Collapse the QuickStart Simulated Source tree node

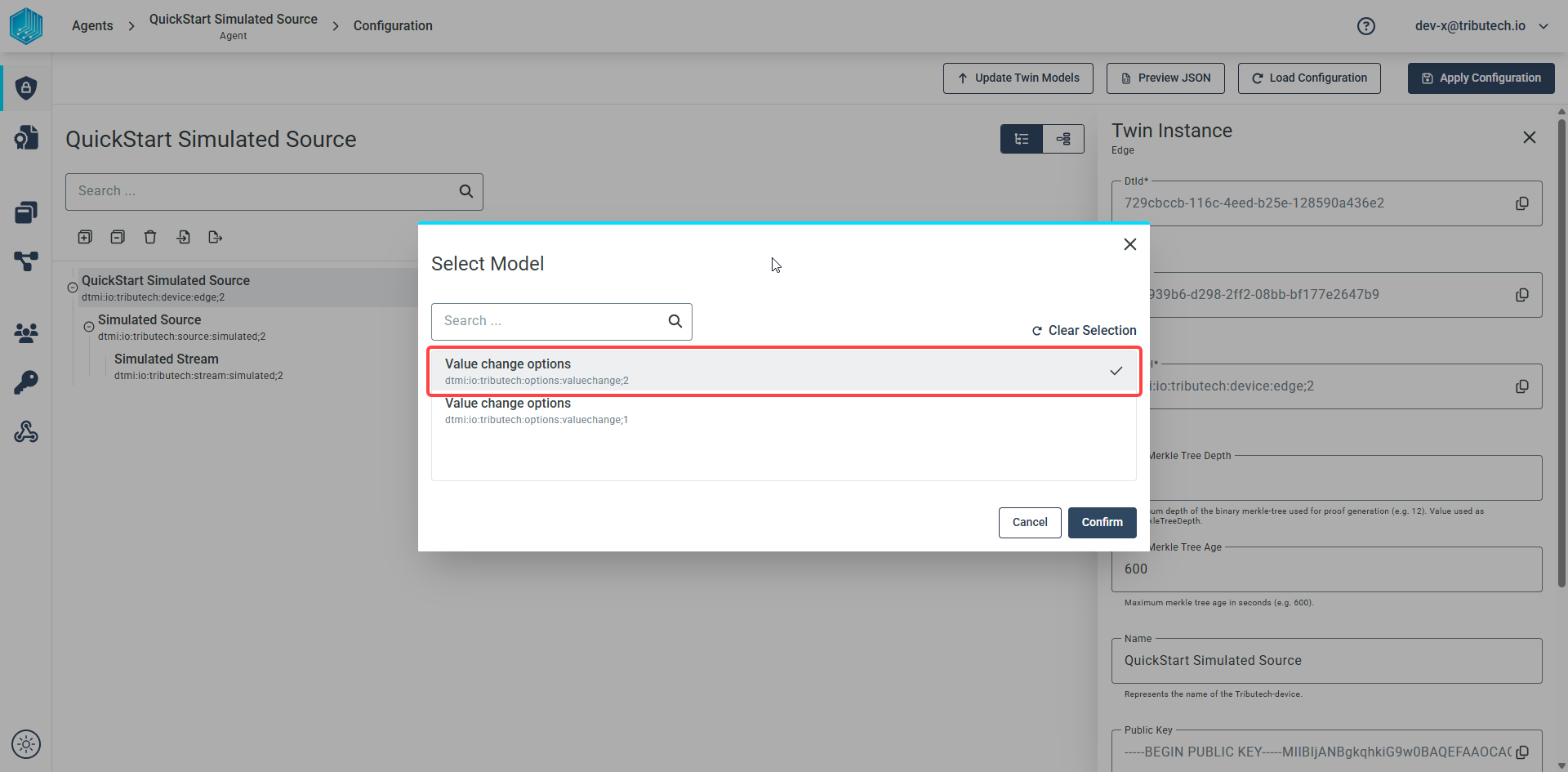coord(73,288)
